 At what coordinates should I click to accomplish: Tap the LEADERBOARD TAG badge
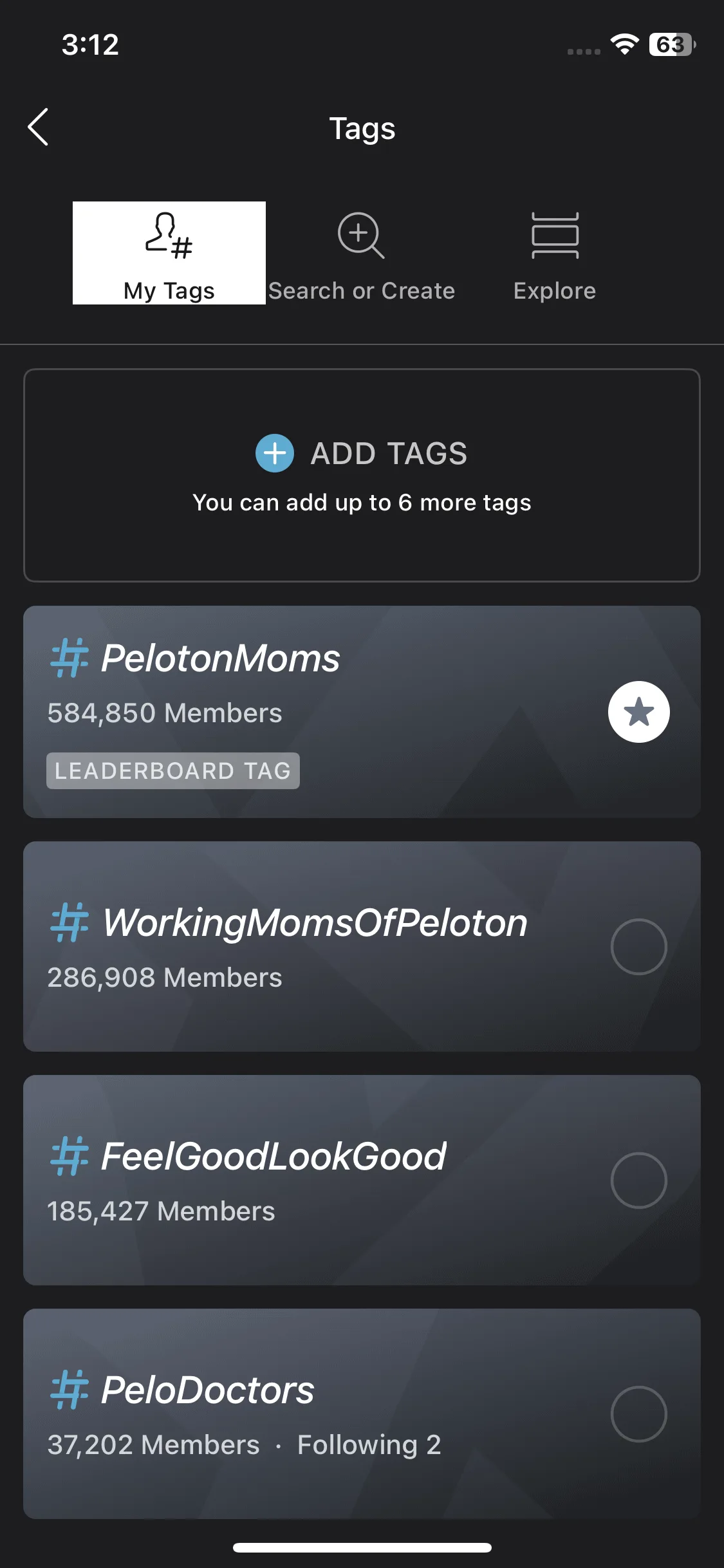pos(172,770)
